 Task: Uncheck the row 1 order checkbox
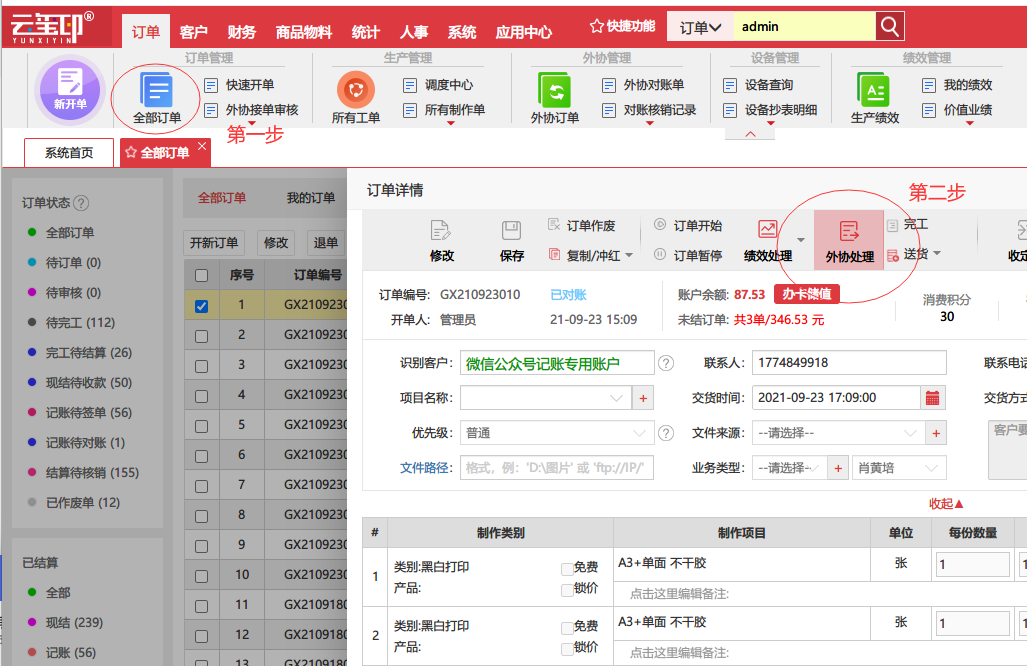coord(201,306)
